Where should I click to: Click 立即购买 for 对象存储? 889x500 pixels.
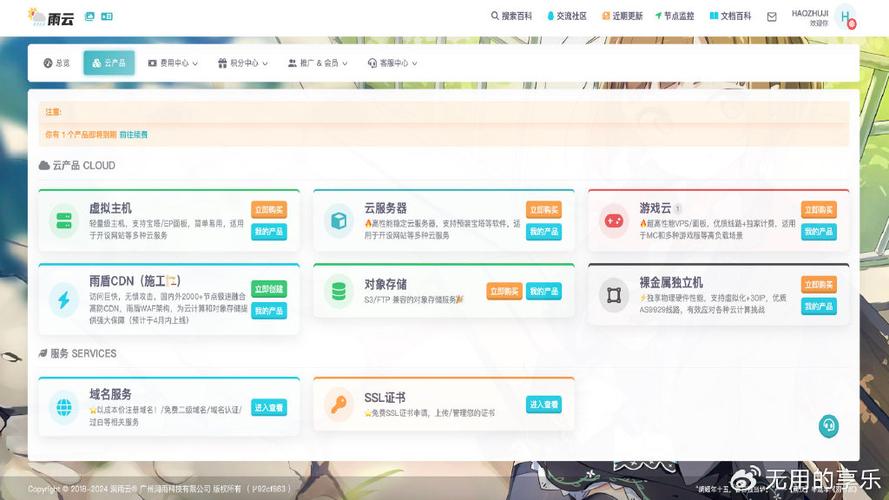504,291
